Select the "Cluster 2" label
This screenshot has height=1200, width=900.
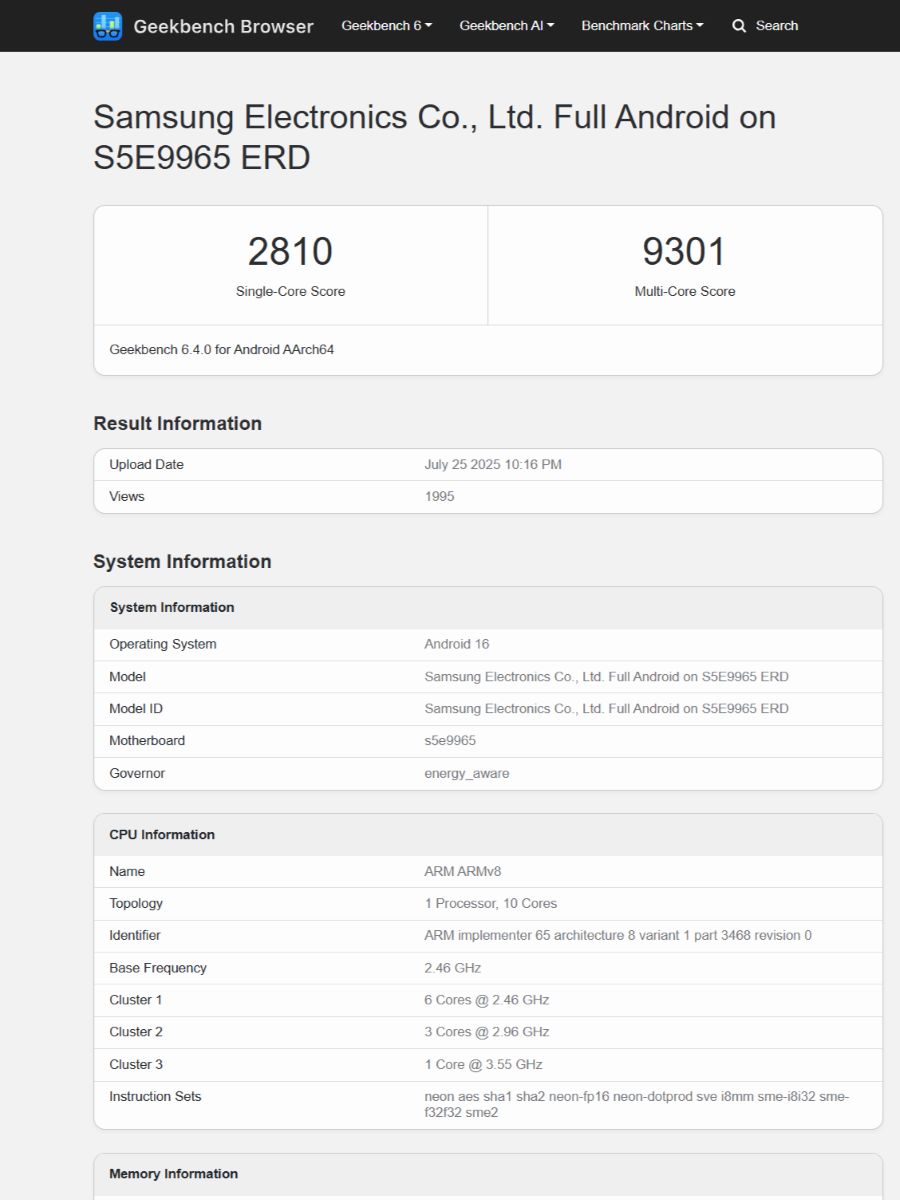[x=136, y=1032]
